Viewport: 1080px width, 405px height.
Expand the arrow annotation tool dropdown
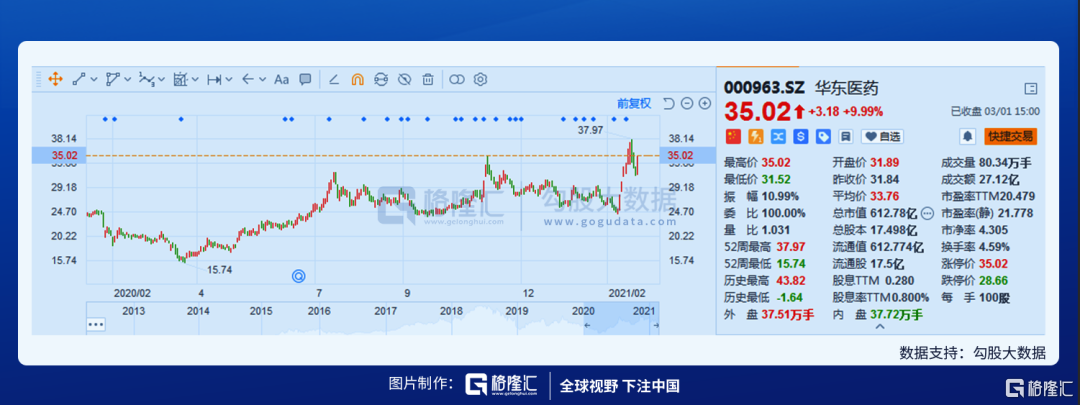[262, 80]
